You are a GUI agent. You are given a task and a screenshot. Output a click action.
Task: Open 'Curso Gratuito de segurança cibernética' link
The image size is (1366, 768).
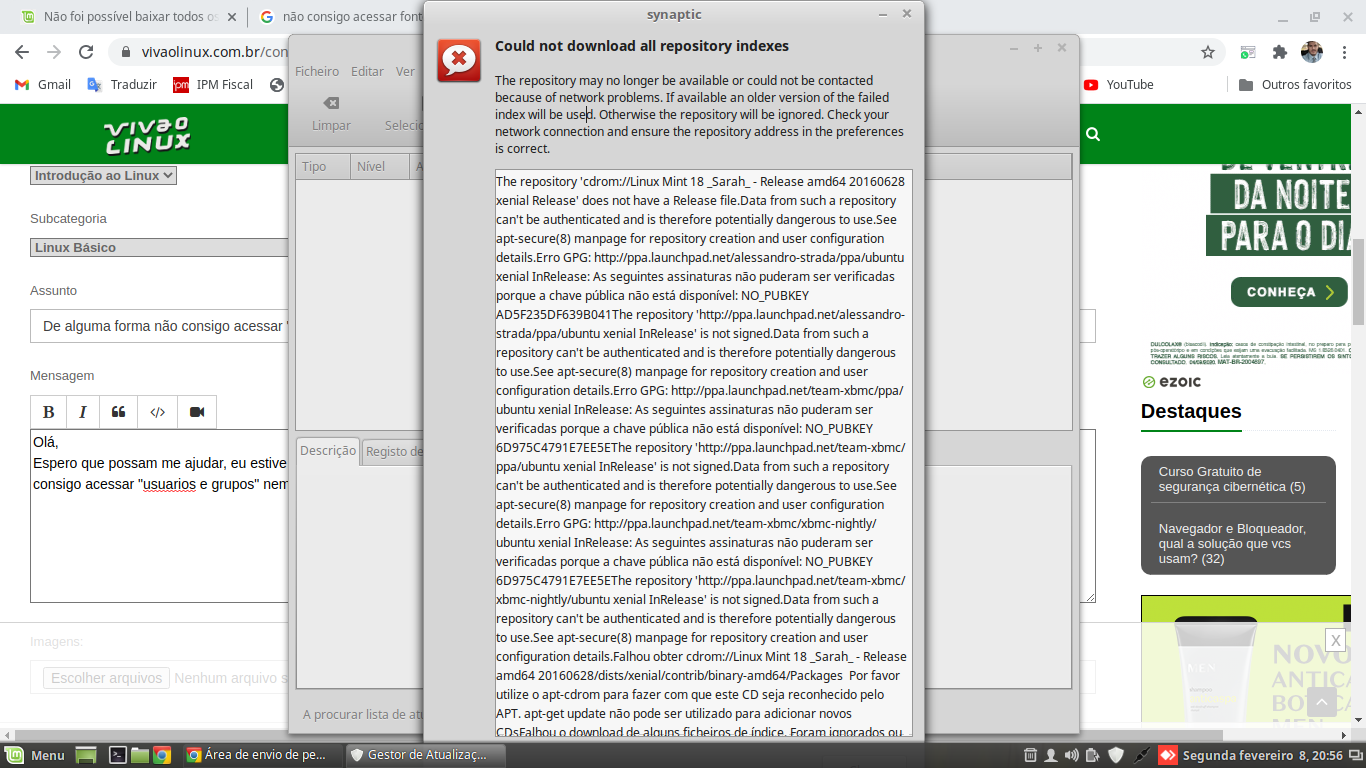coord(1232,479)
